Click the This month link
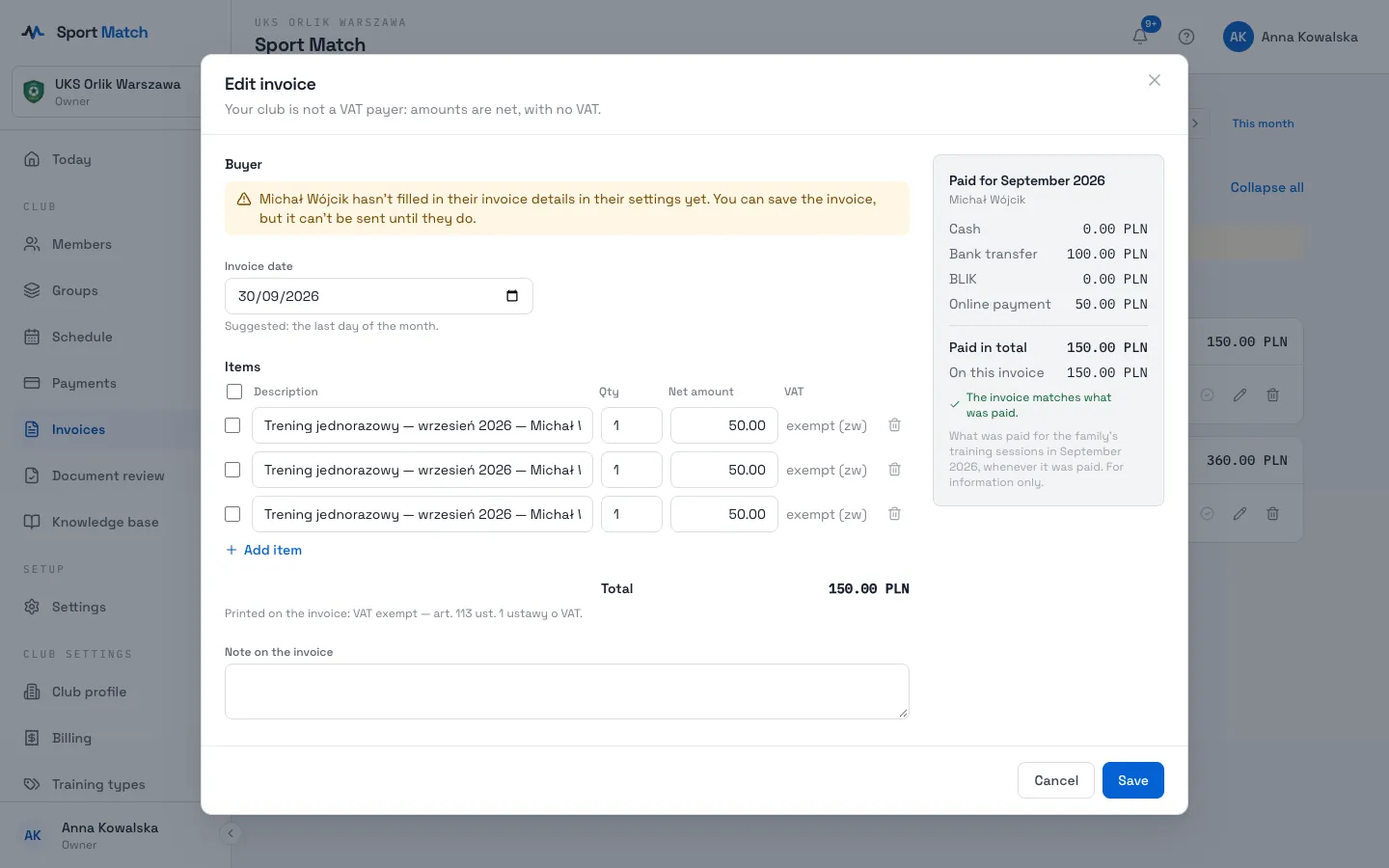Viewport: 1389px width, 868px height. tap(1263, 123)
